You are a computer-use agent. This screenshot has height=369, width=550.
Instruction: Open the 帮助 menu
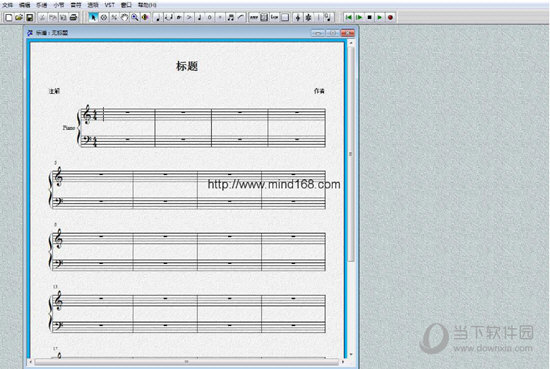pos(147,5)
